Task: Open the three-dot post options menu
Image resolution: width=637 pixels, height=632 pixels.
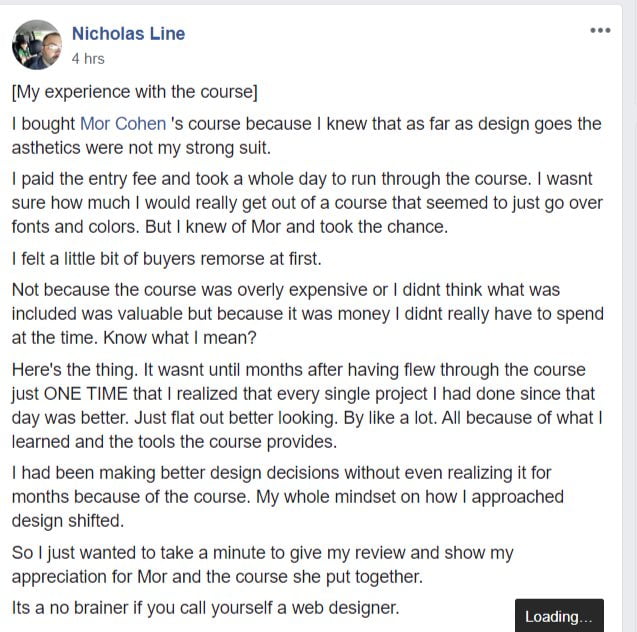Action: (600, 30)
